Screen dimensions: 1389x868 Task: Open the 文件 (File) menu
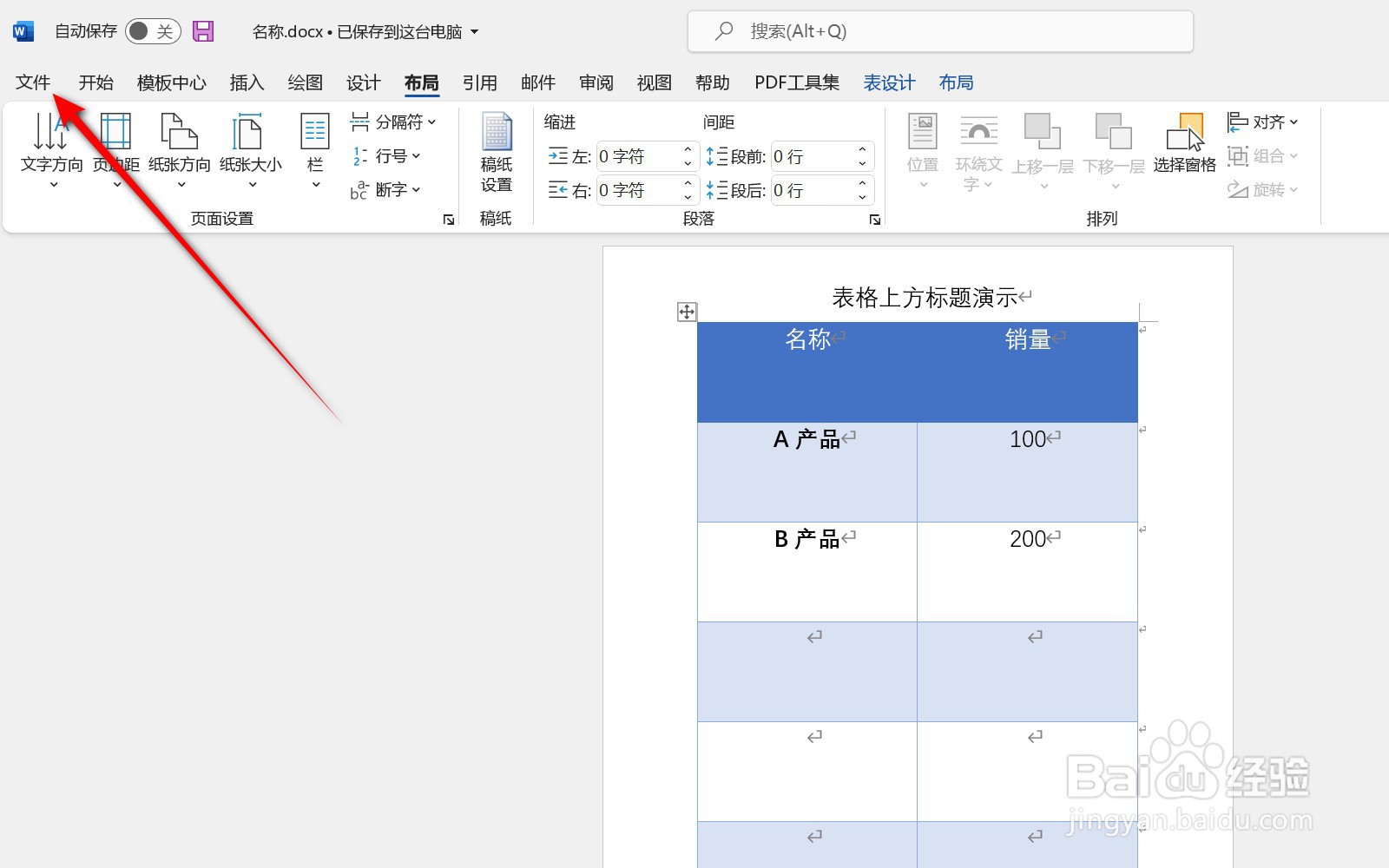(33, 82)
